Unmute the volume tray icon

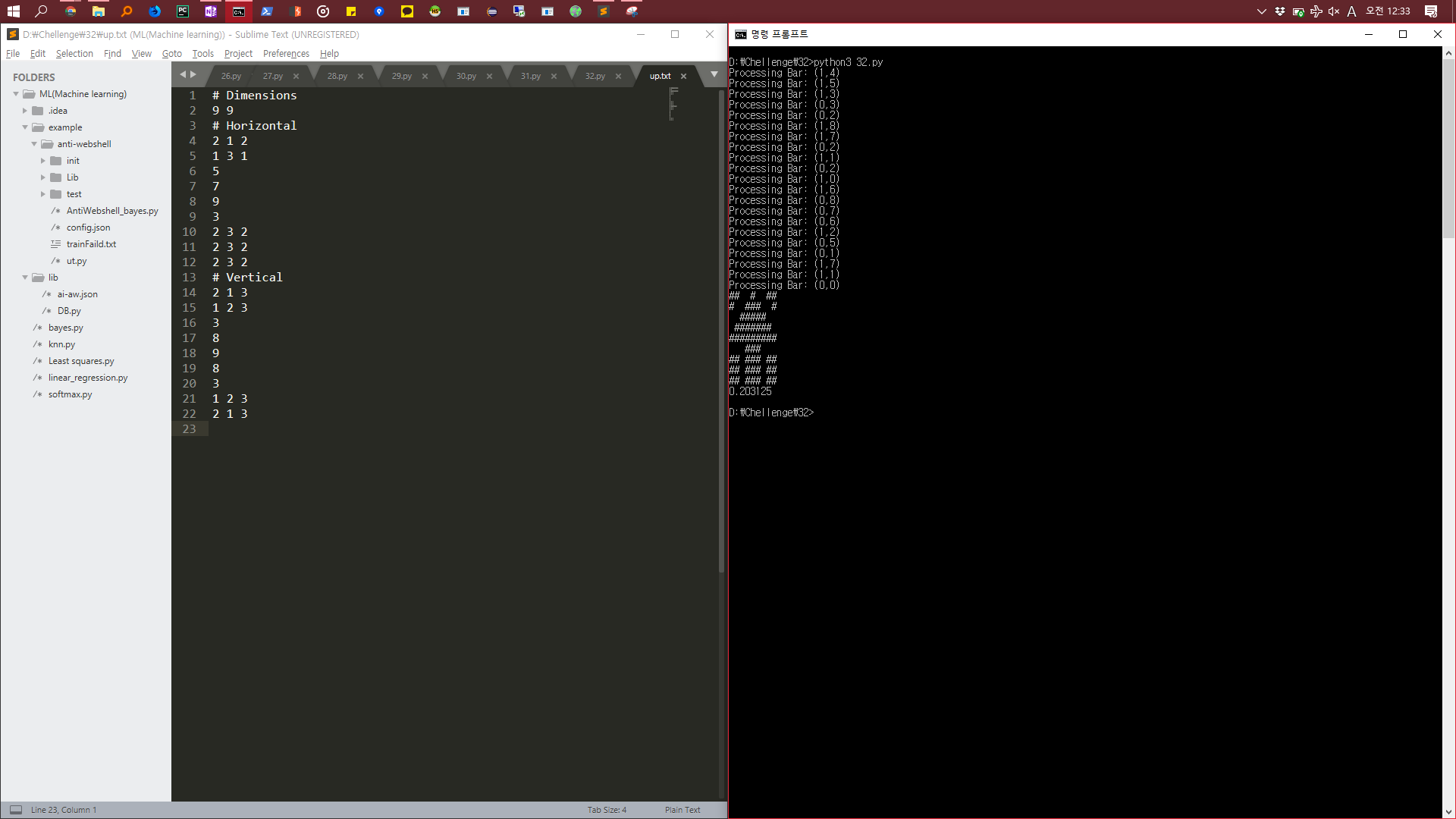click(1334, 11)
